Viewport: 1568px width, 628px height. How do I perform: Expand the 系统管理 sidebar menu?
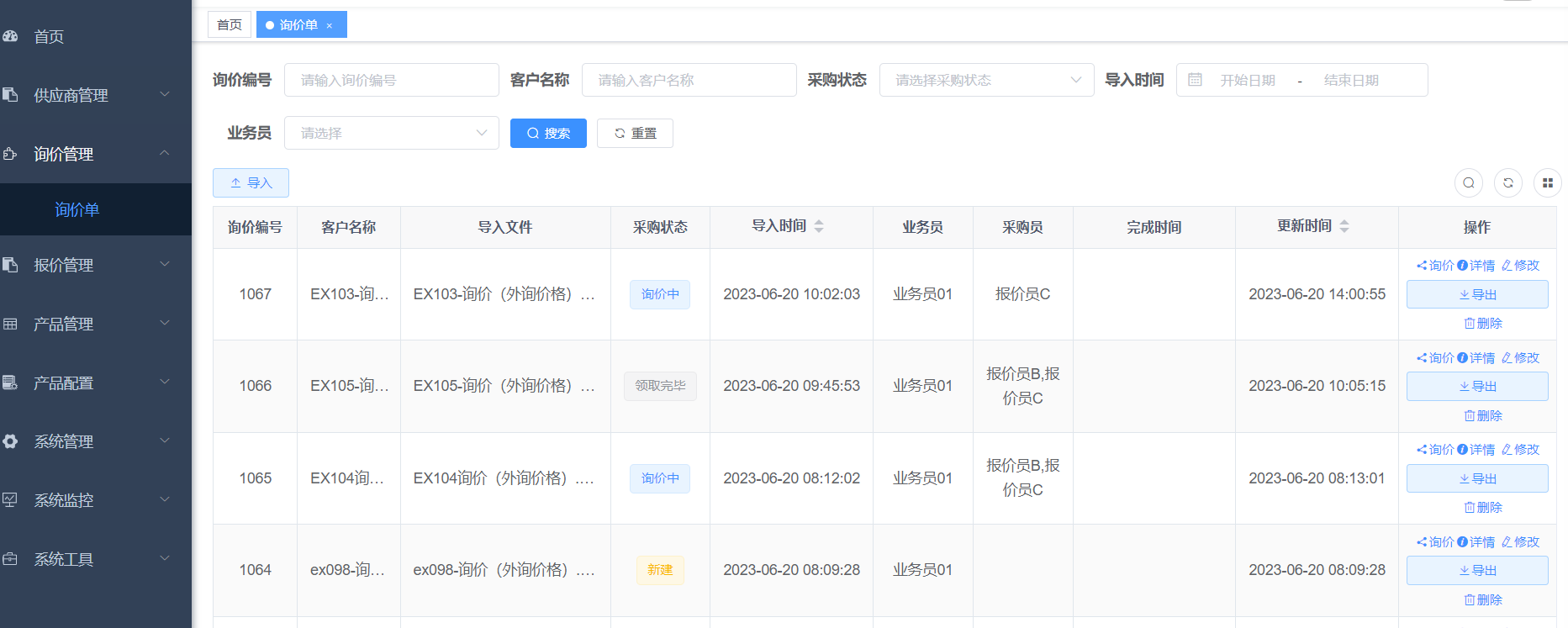(96, 441)
